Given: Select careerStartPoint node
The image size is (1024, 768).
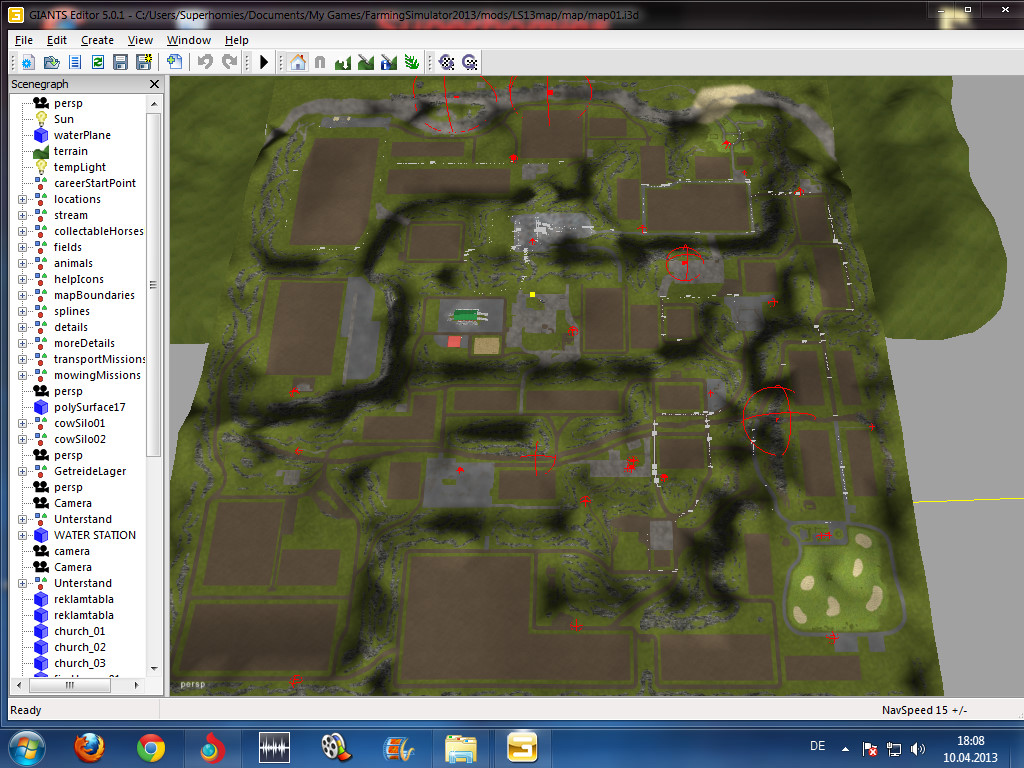Looking at the screenshot, I should tap(95, 183).
